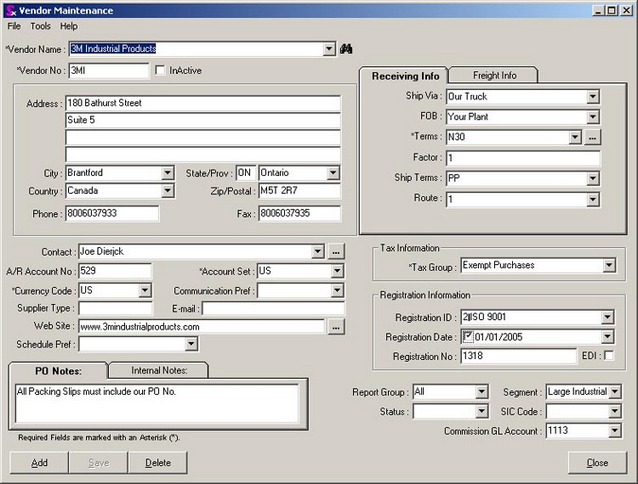The image size is (638, 484).
Task: Open the Tools menu
Action: pos(40,26)
